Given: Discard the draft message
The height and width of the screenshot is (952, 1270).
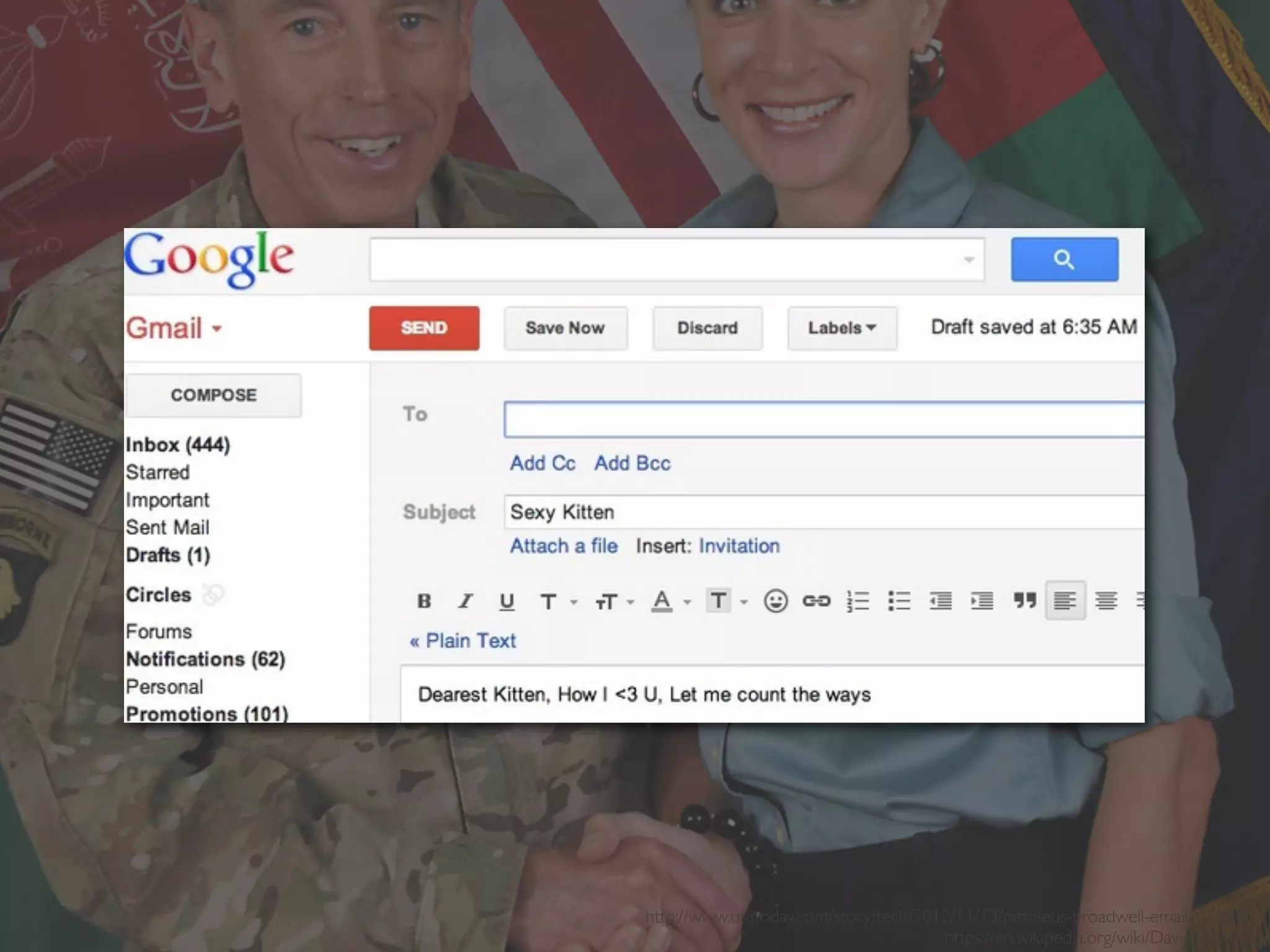Looking at the screenshot, I should (708, 328).
